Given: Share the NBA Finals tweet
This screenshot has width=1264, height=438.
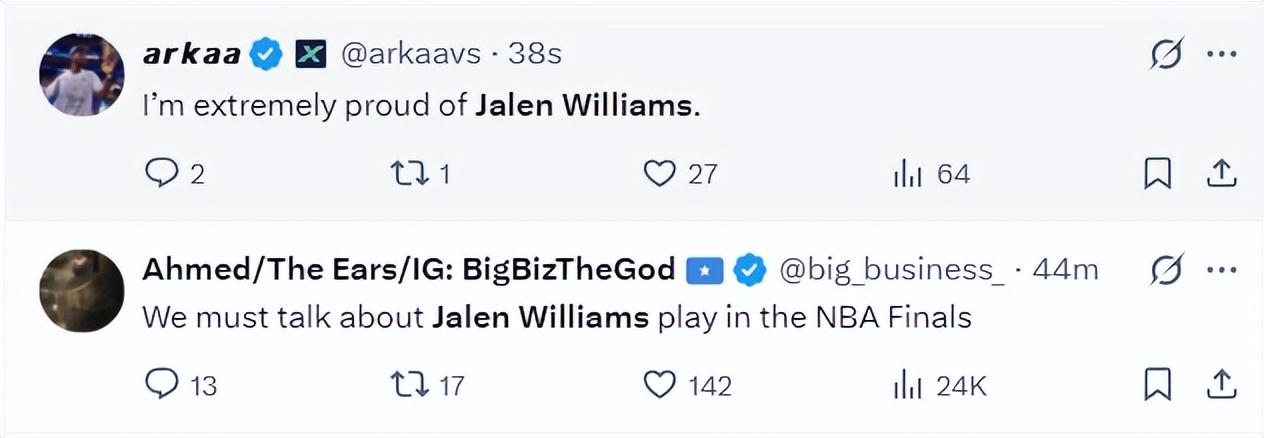Looking at the screenshot, I should click(1221, 385).
